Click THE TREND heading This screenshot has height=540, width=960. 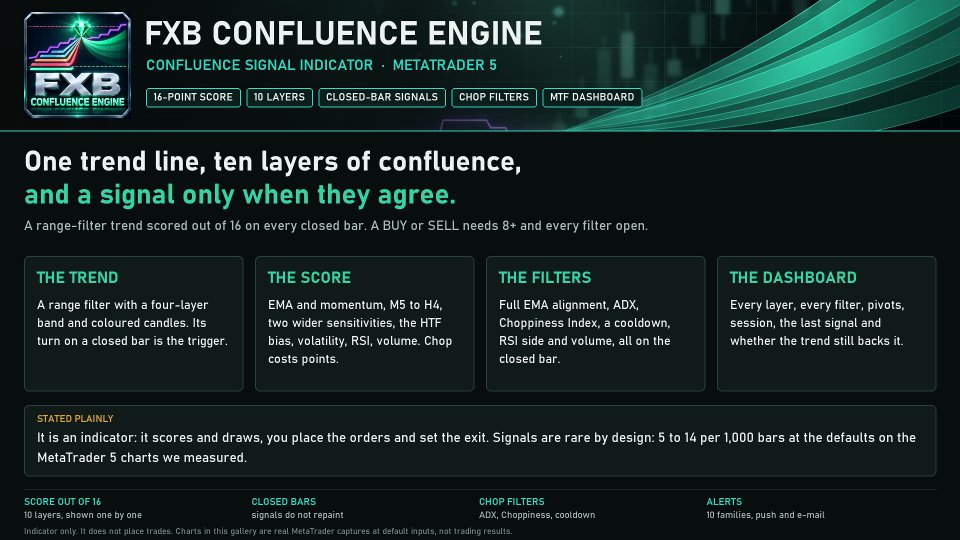(78, 278)
